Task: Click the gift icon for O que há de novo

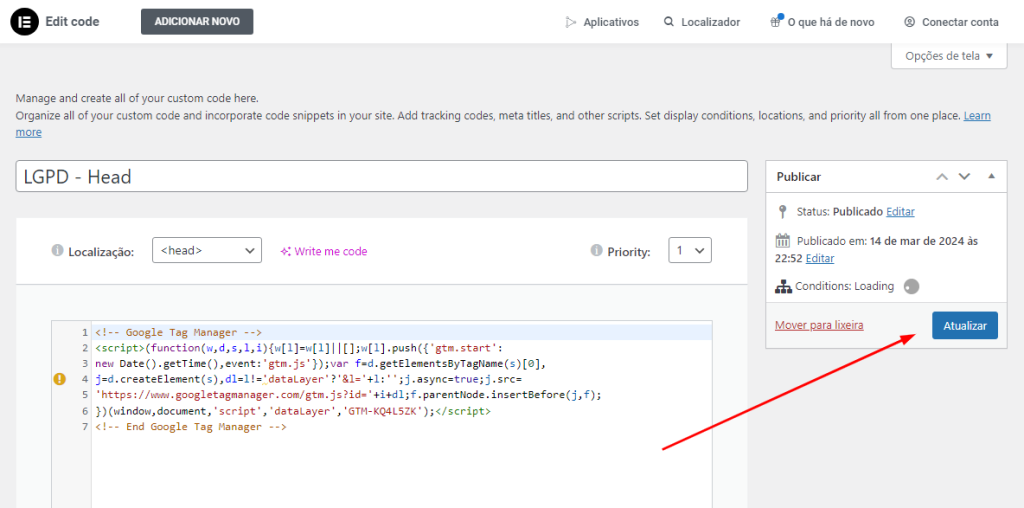Action: (775, 22)
